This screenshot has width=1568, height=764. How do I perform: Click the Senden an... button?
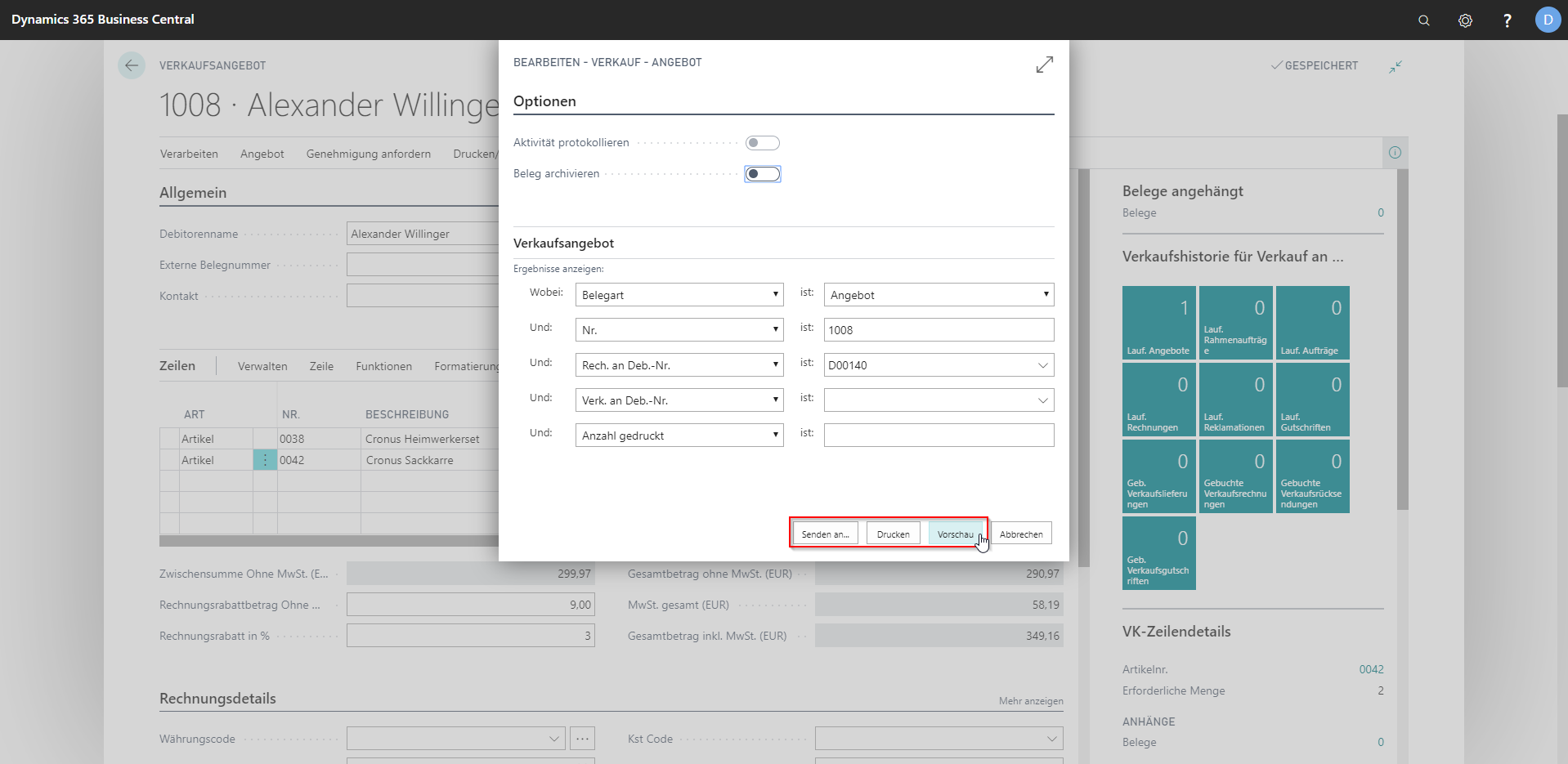click(825, 534)
